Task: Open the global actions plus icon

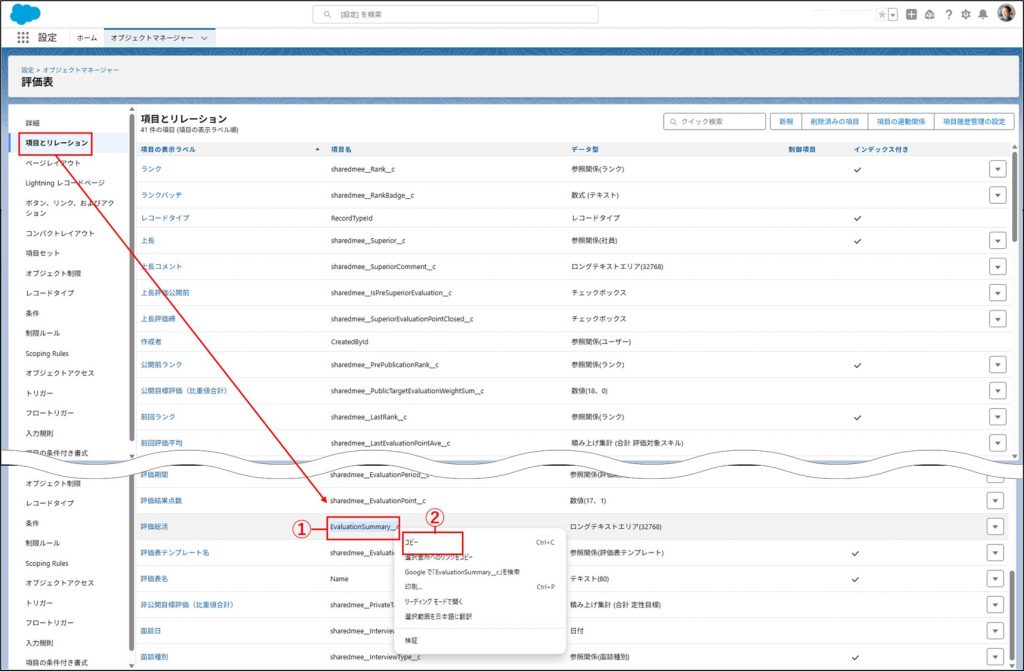Action: (x=911, y=14)
